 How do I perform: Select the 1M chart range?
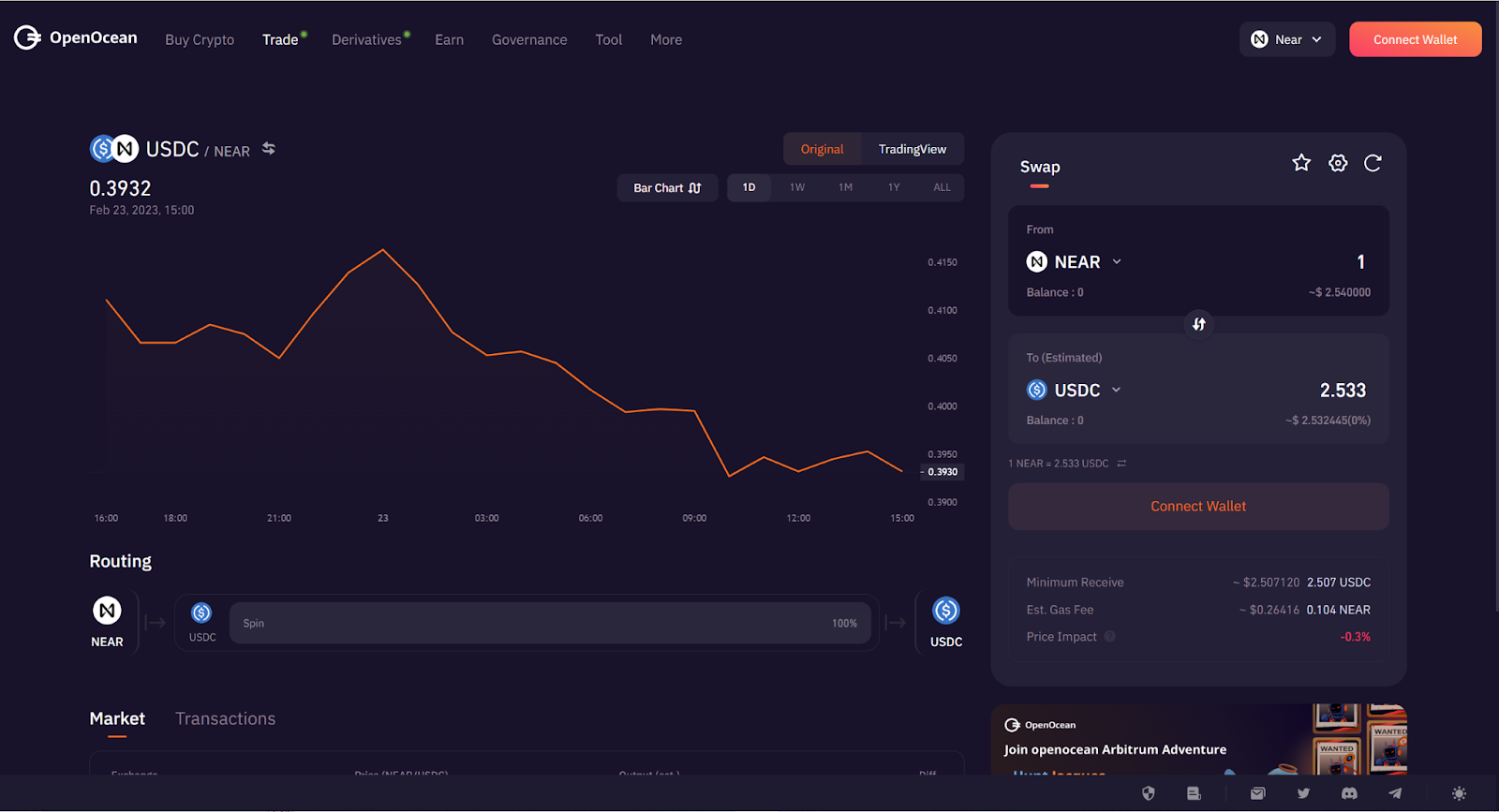click(x=846, y=187)
